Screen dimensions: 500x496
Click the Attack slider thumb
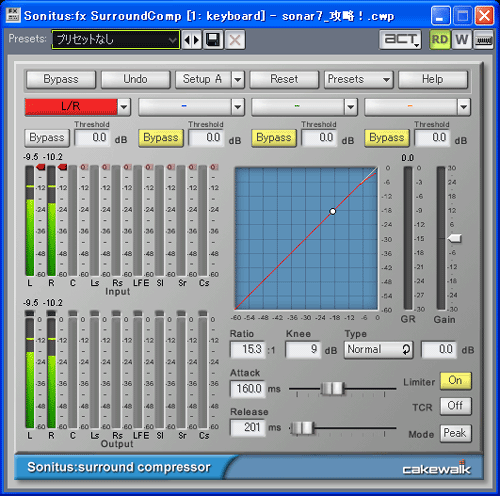pyautogui.click(x=333, y=388)
